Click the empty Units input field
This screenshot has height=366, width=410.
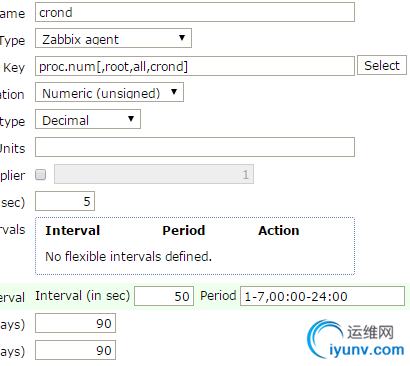(x=195, y=147)
